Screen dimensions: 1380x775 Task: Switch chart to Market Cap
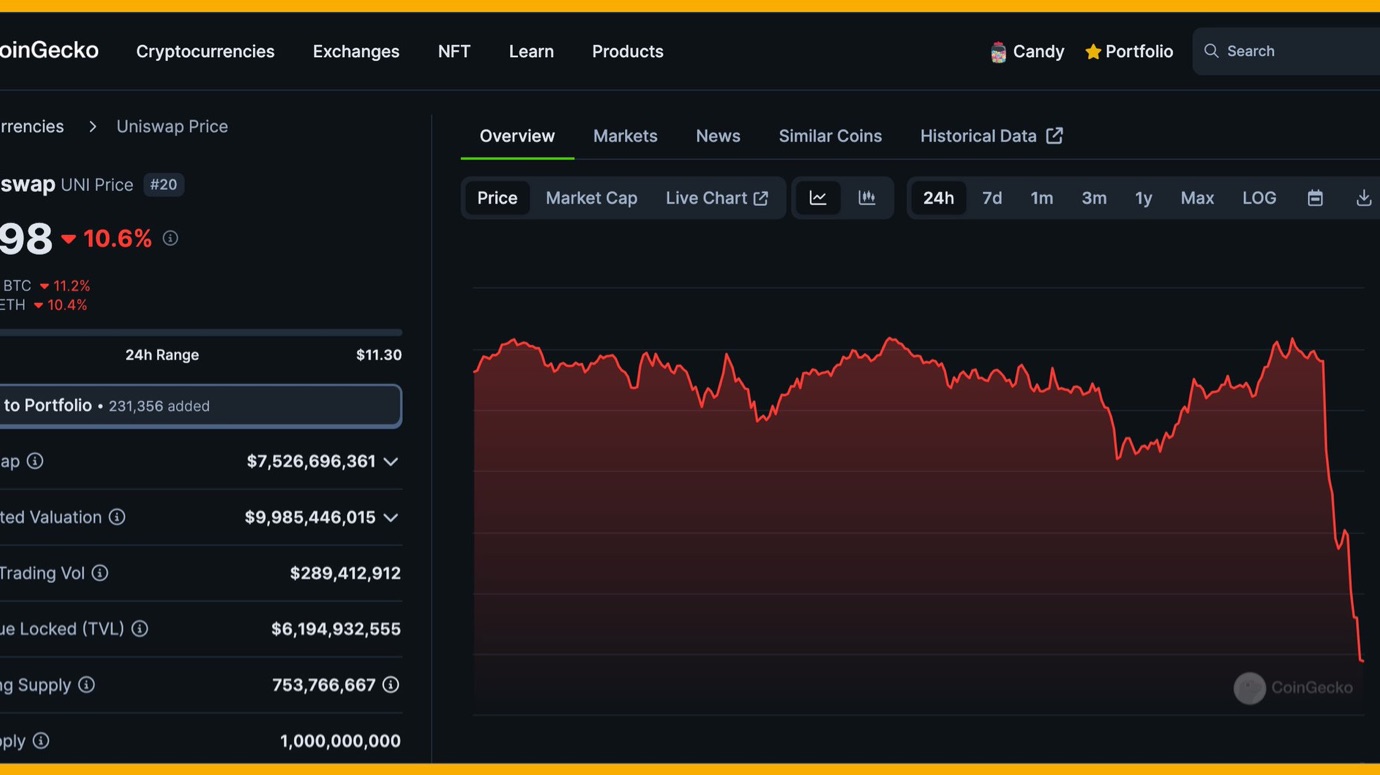coord(591,198)
